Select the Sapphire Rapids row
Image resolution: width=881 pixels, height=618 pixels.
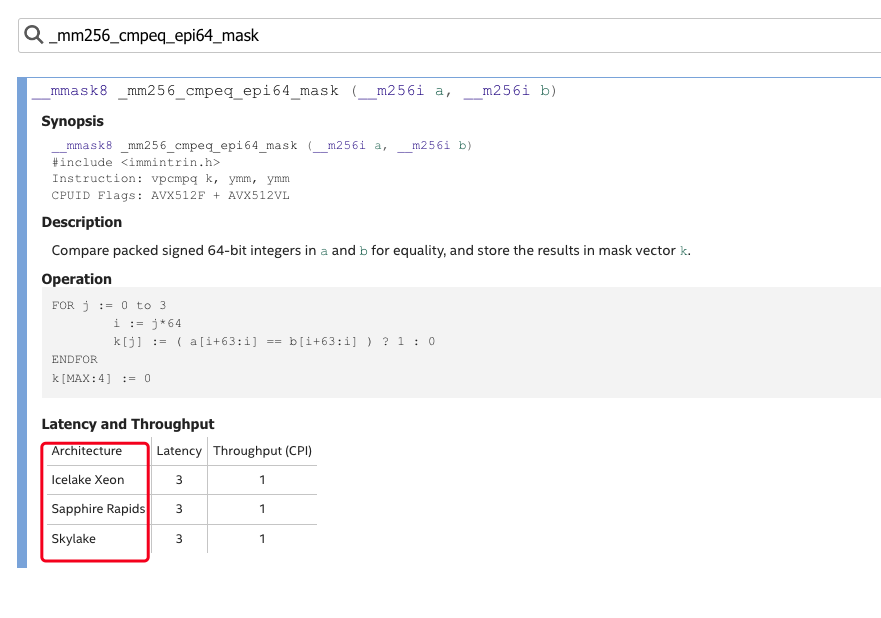coord(181,509)
